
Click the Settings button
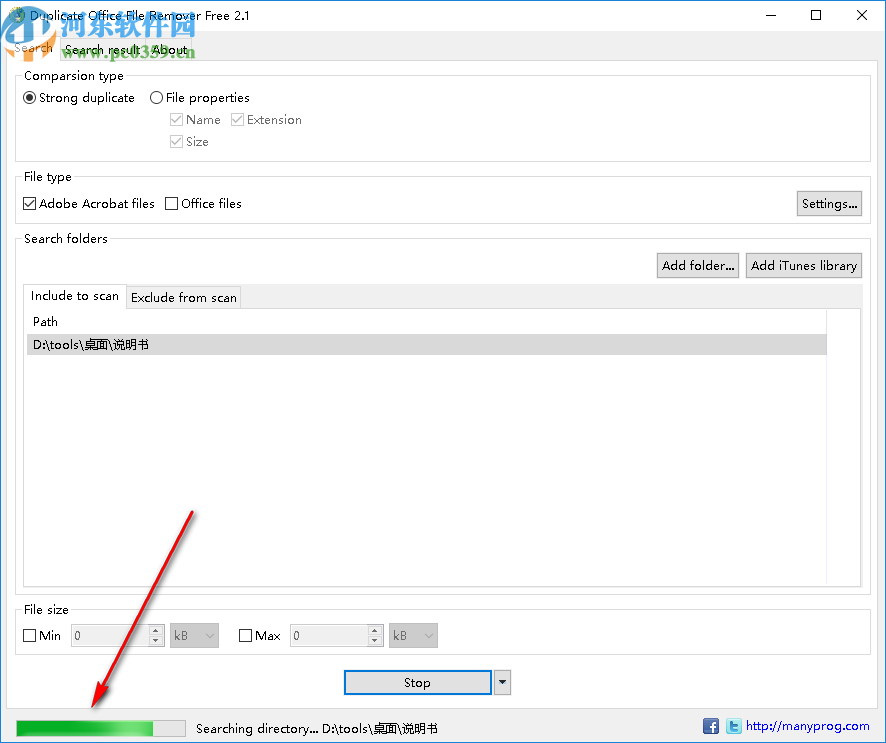tap(829, 203)
